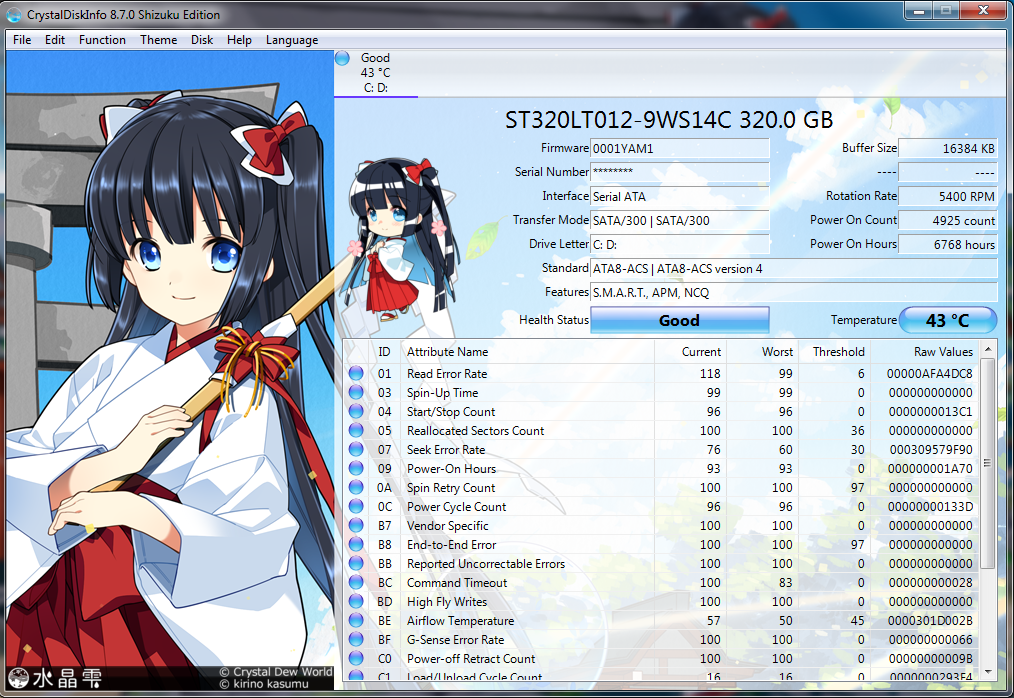Click the Reallocated Sectors Count status orb

356,430
